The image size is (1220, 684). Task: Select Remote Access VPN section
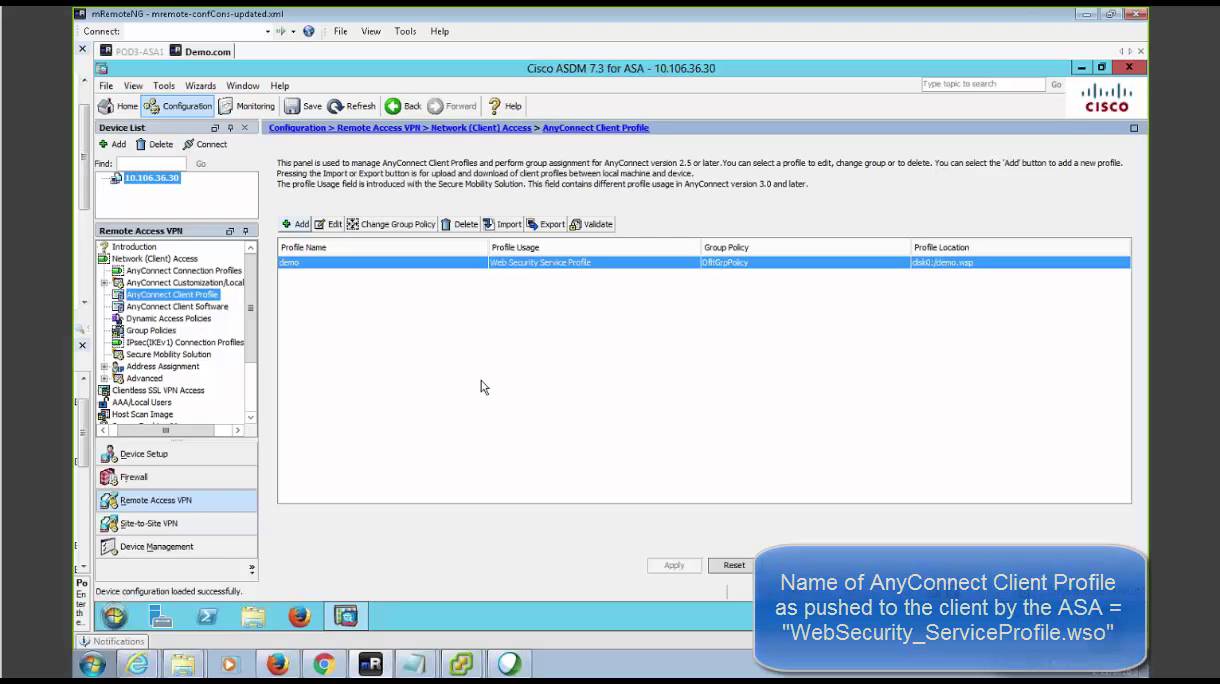[176, 500]
